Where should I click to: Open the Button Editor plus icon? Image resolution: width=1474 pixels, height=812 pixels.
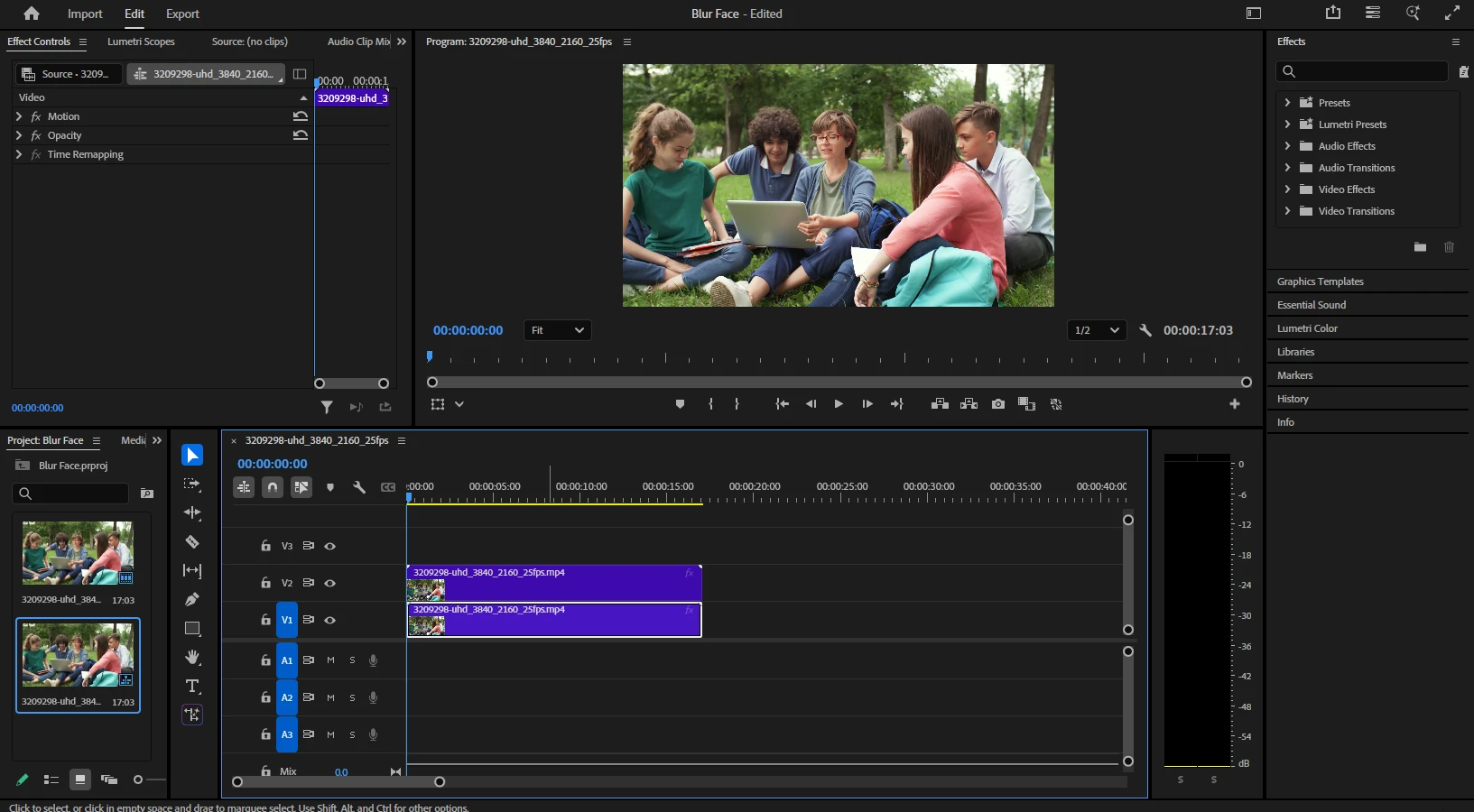(1235, 404)
